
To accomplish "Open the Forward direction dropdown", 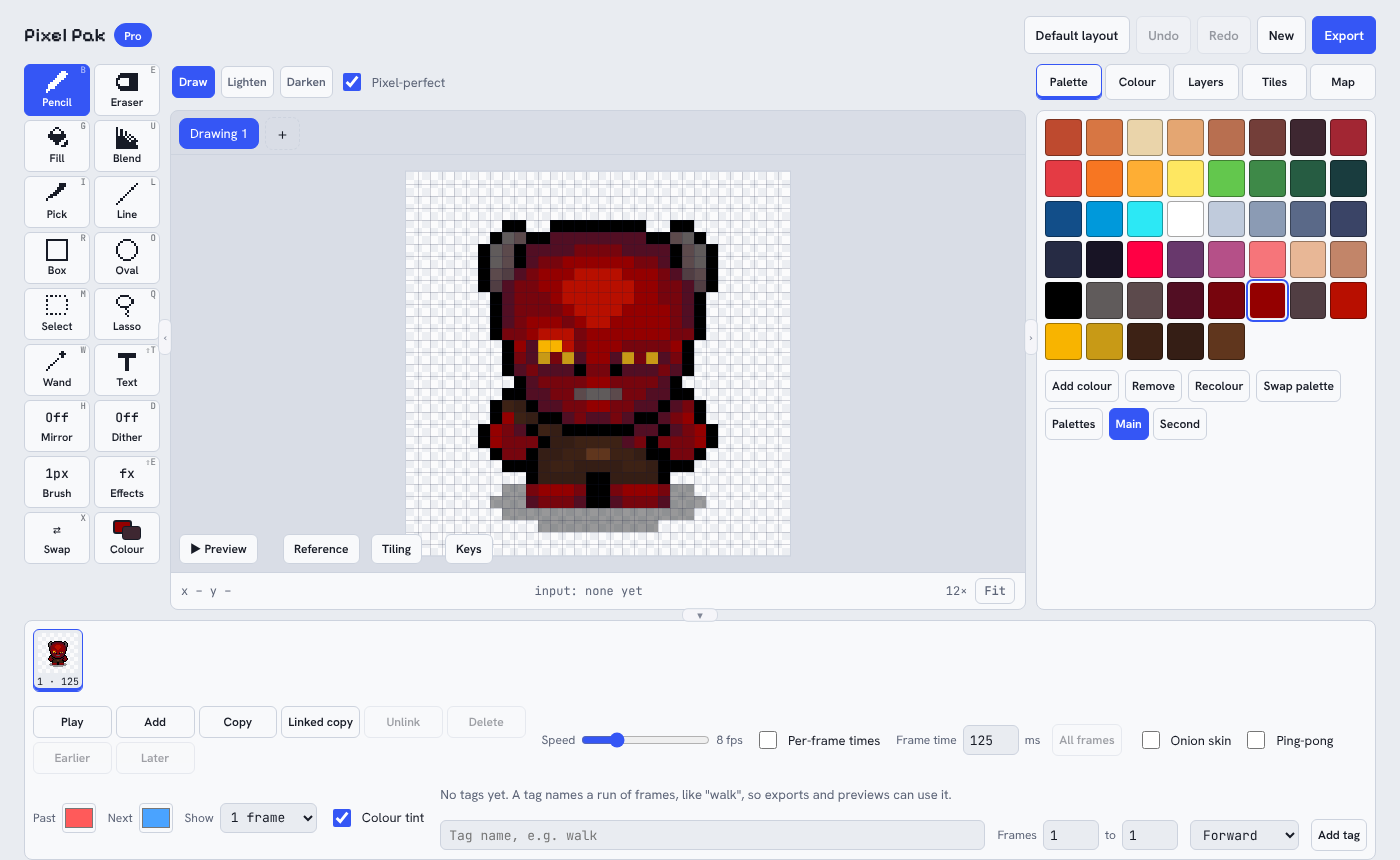I will 1244,835.
